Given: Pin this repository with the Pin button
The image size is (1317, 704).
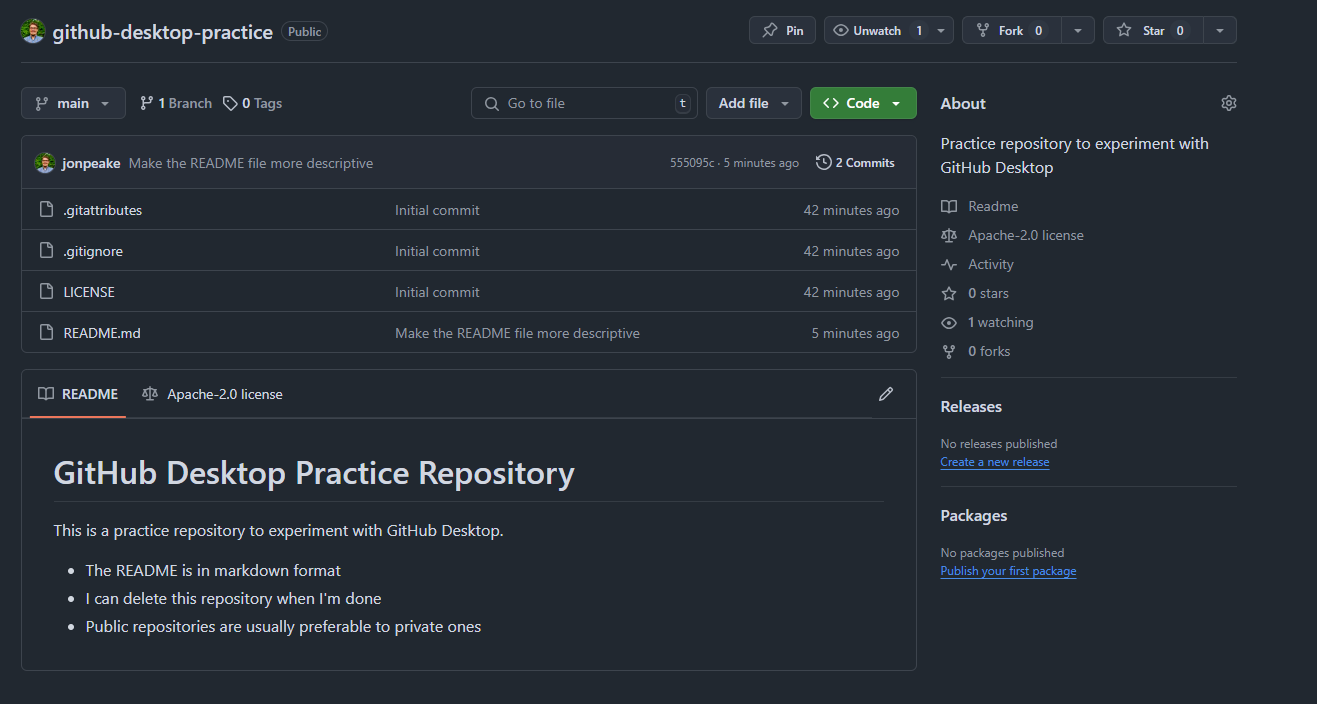Looking at the screenshot, I should tap(782, 30).
